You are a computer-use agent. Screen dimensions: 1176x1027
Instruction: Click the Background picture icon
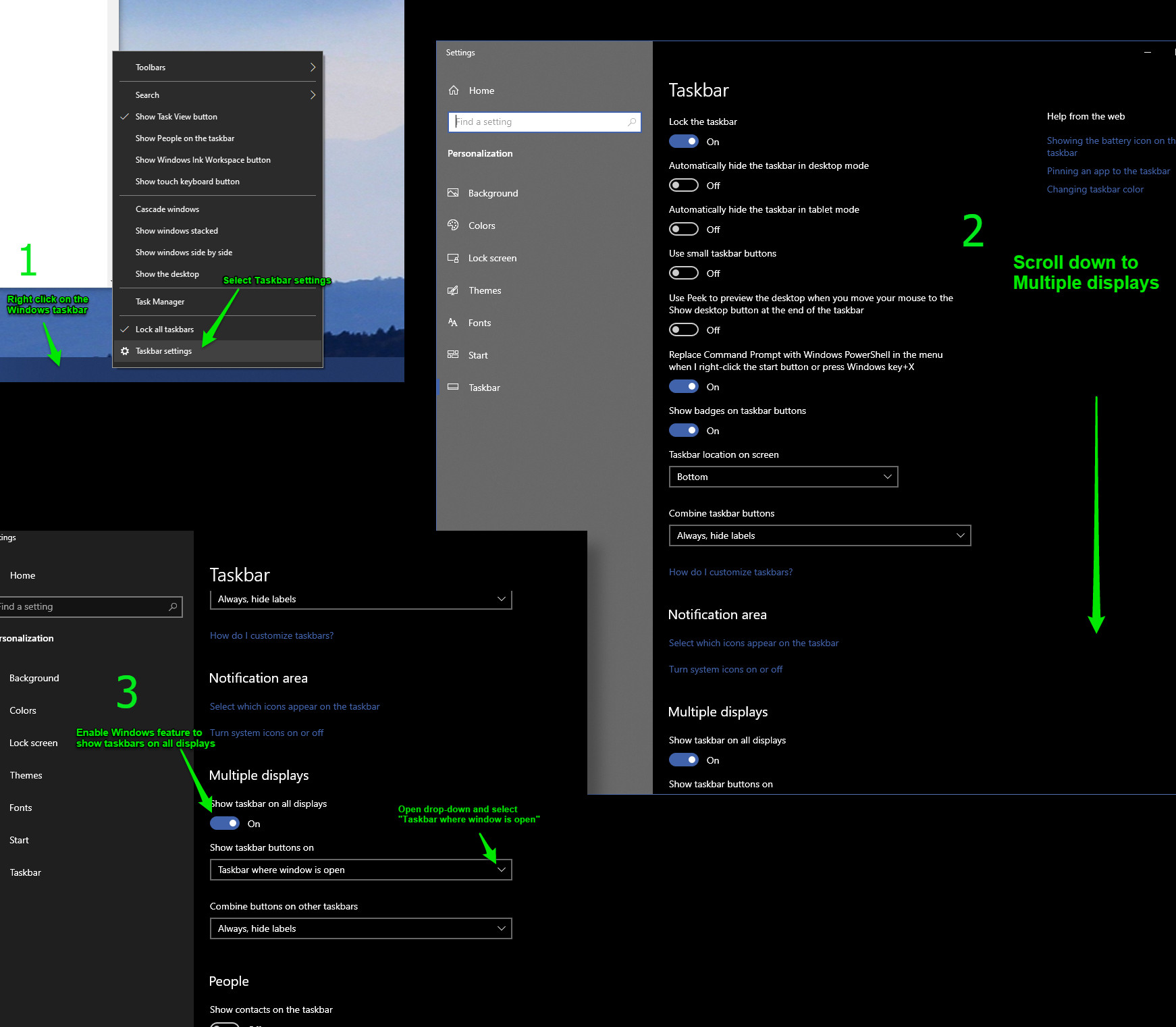tap(453, 193)
